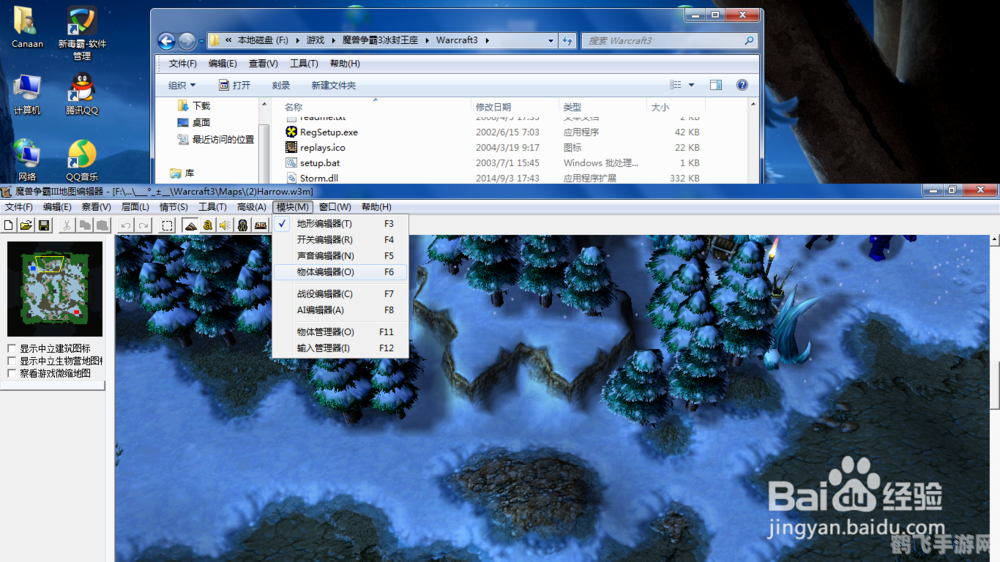The height and width of the screenshot is (562, 1000).
Task: Save the map with the floppy disk icon
Action: pyautogui.click(x=44, y=226)
